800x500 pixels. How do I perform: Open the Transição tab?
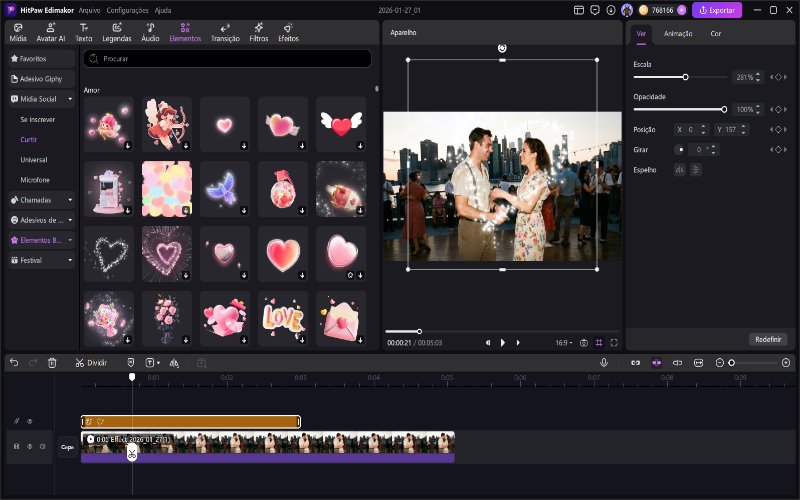[x=225, y=33]
